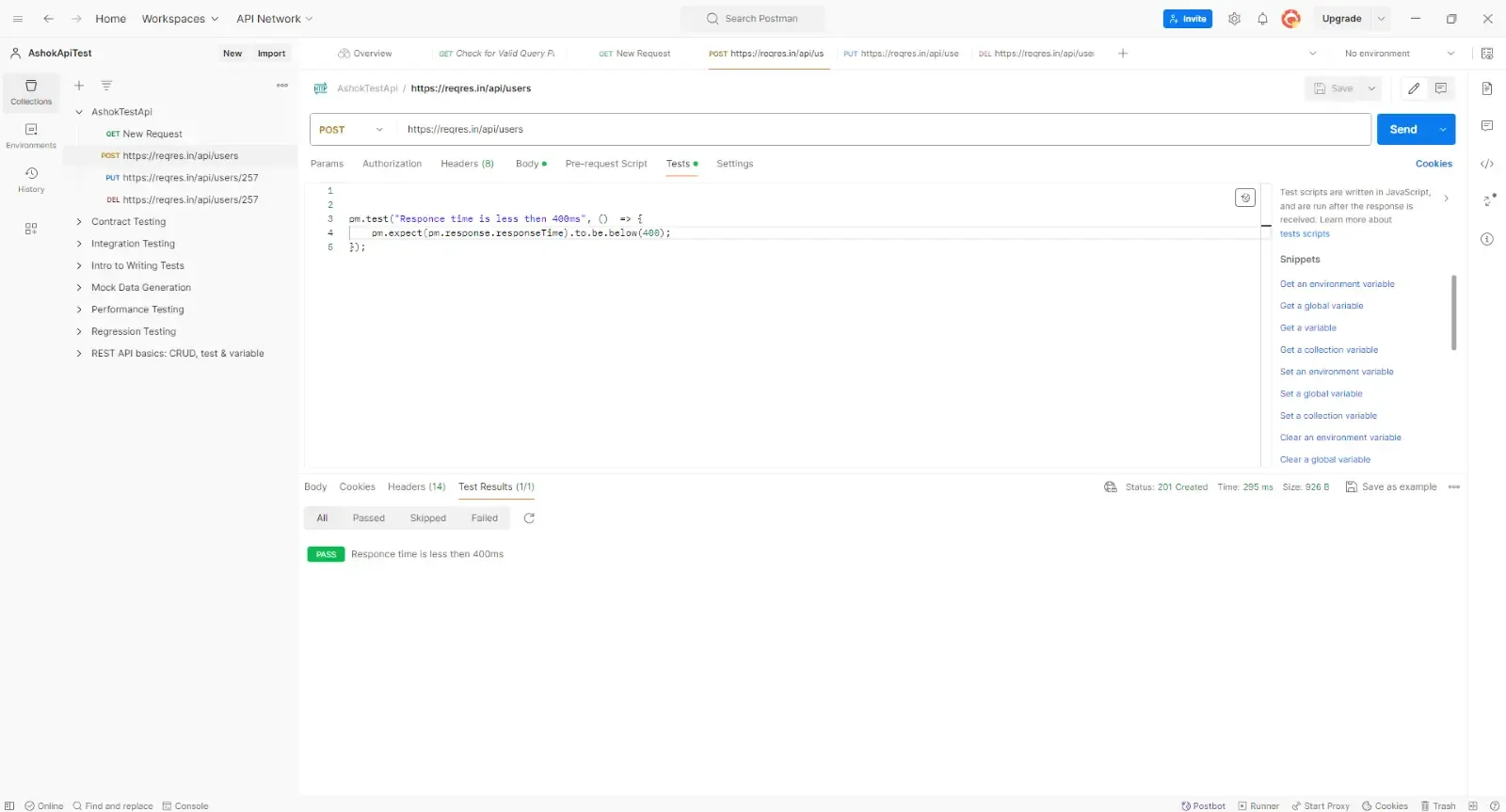The image size is (1506, 812).
Task: Open the response Body tab
Action: pos(315,487)
